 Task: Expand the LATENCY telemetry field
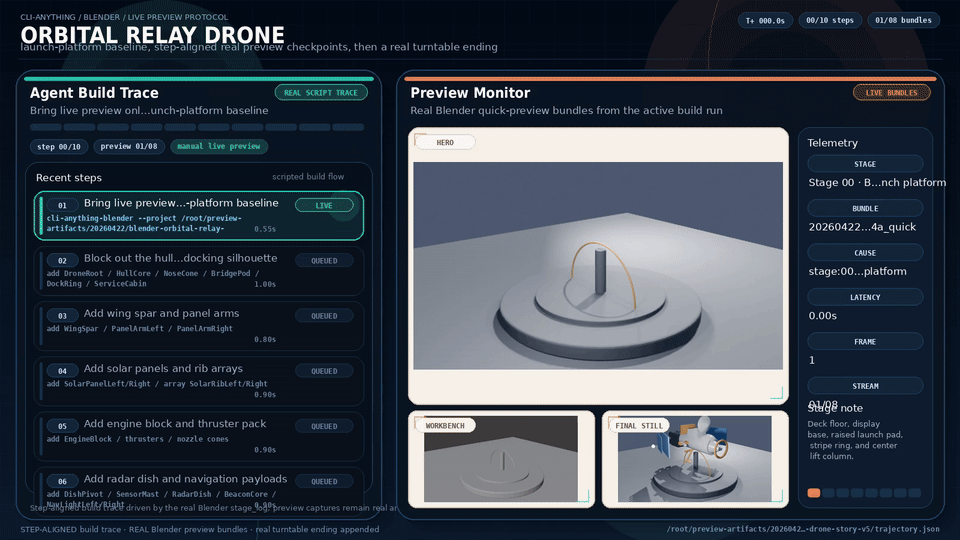tap(865, 297)
